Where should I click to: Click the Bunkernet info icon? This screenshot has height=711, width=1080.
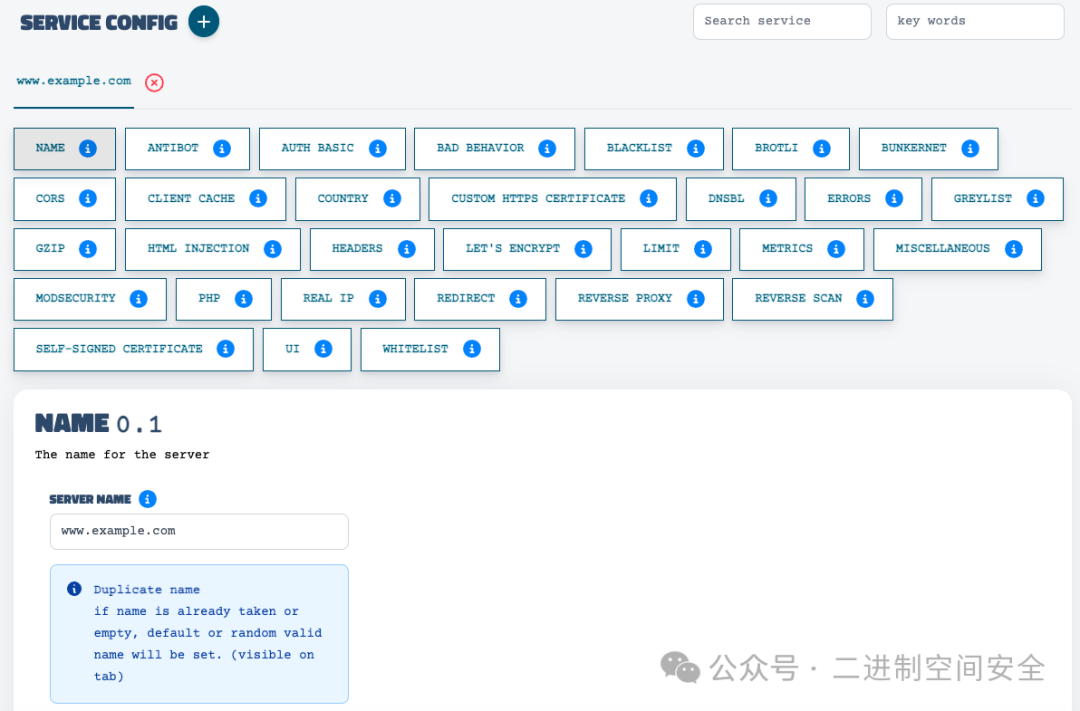tap(970, 148)
